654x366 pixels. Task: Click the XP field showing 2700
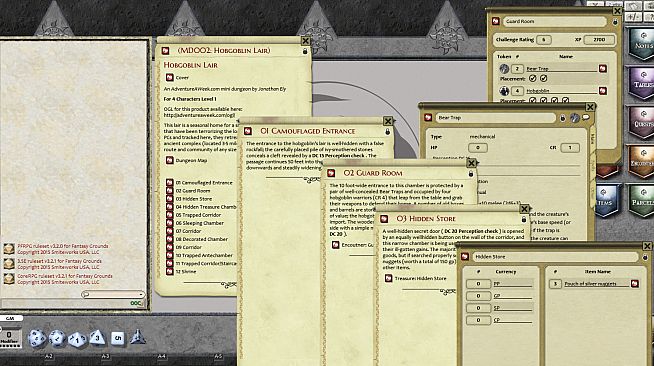(x=599, y=40)
